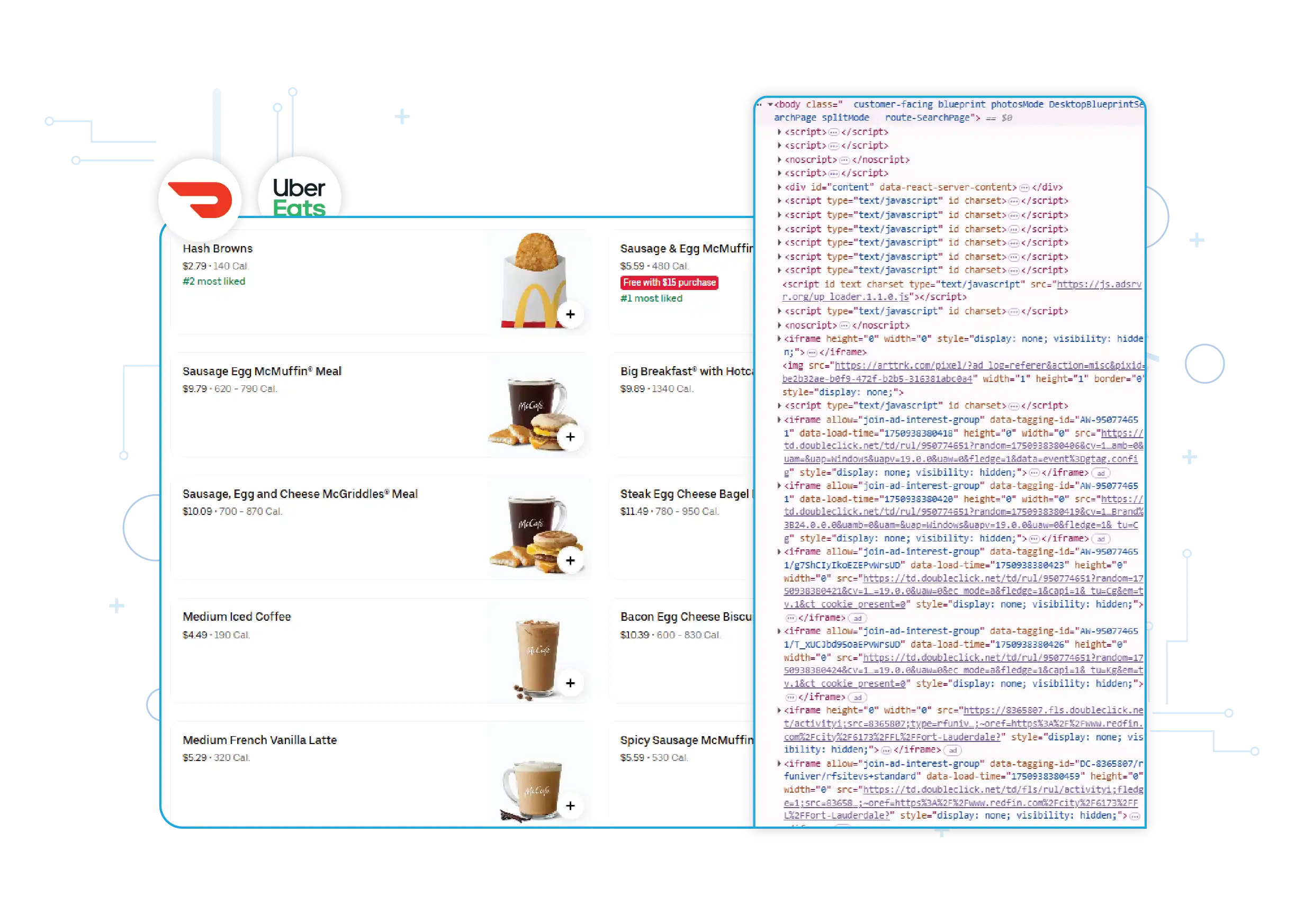The image size is (1304, 924).
Task: Click the 'Free with $15 purchase' badge
Action: [x=669, y=282]
